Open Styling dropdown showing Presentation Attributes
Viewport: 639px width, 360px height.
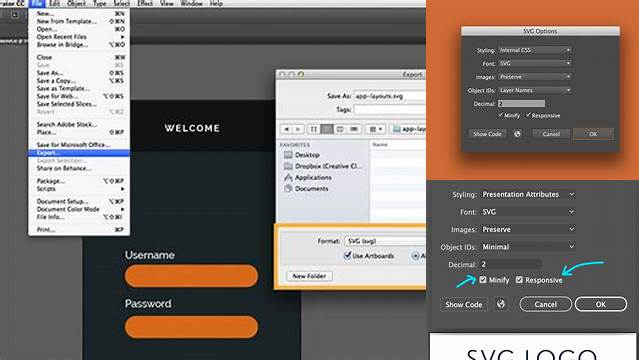click(x=528, y=194)
